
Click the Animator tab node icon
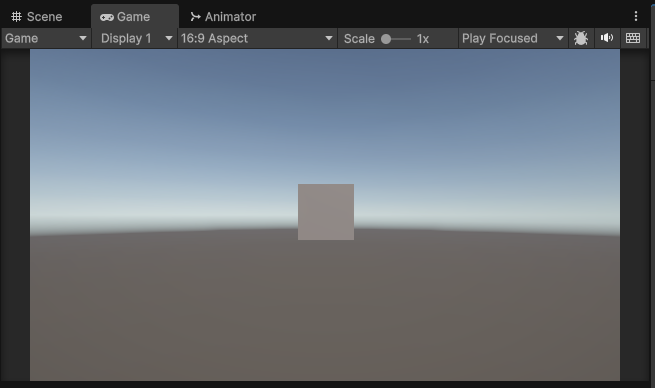click(195, 17)
